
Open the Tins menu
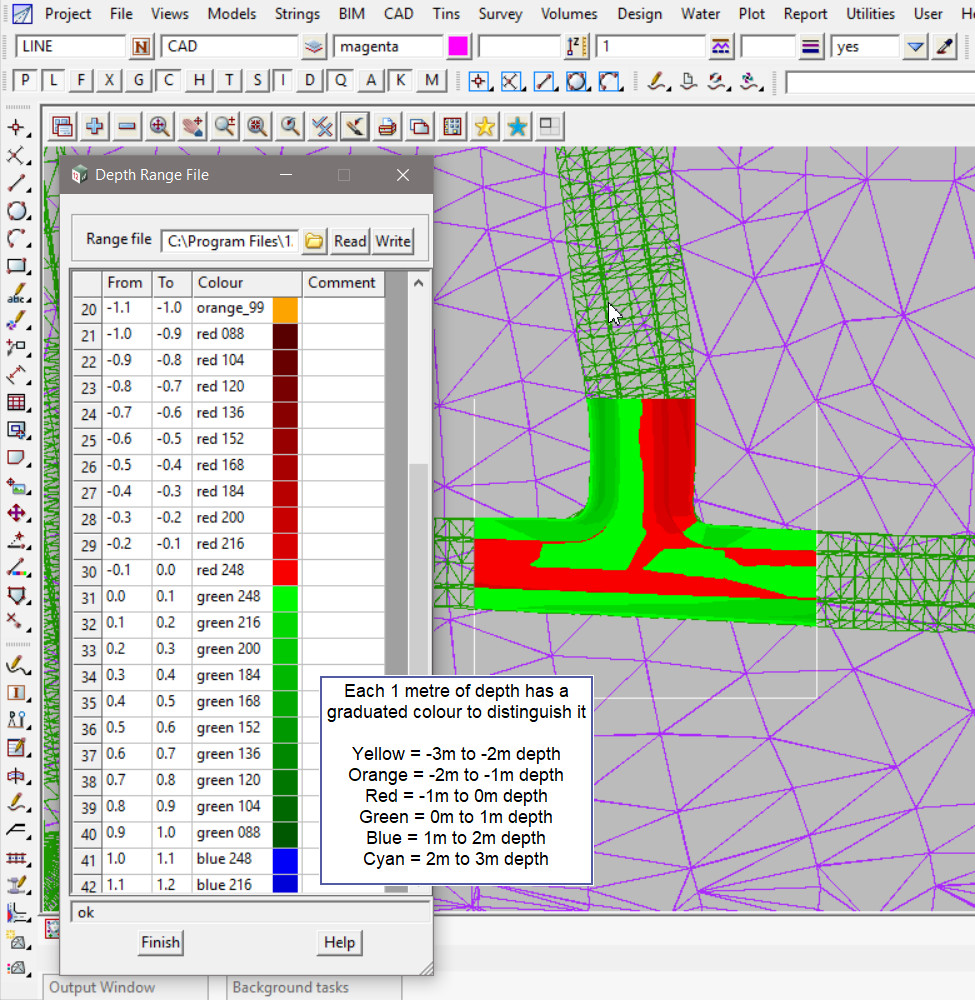(x=446, y=14)
